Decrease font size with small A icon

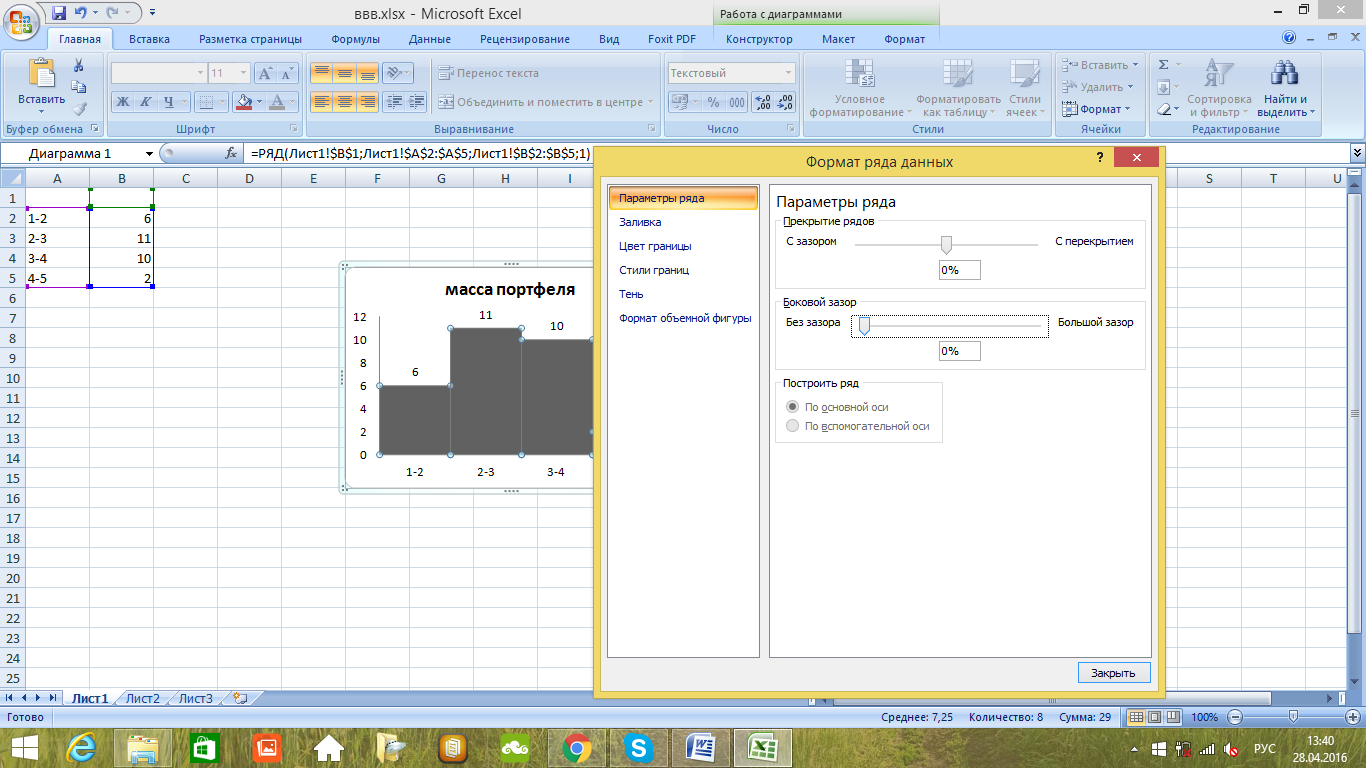(287, 73)
